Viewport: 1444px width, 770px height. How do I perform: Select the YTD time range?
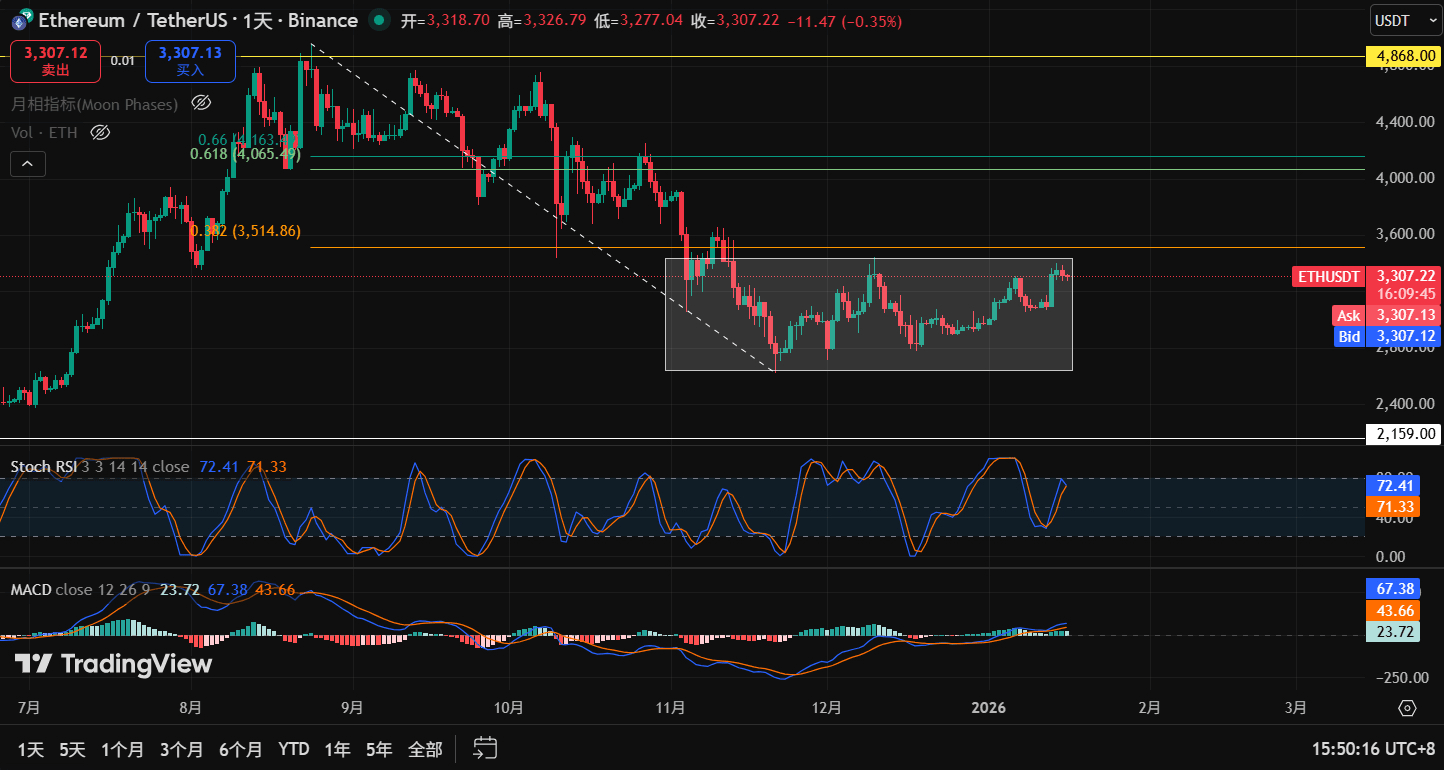294,749
